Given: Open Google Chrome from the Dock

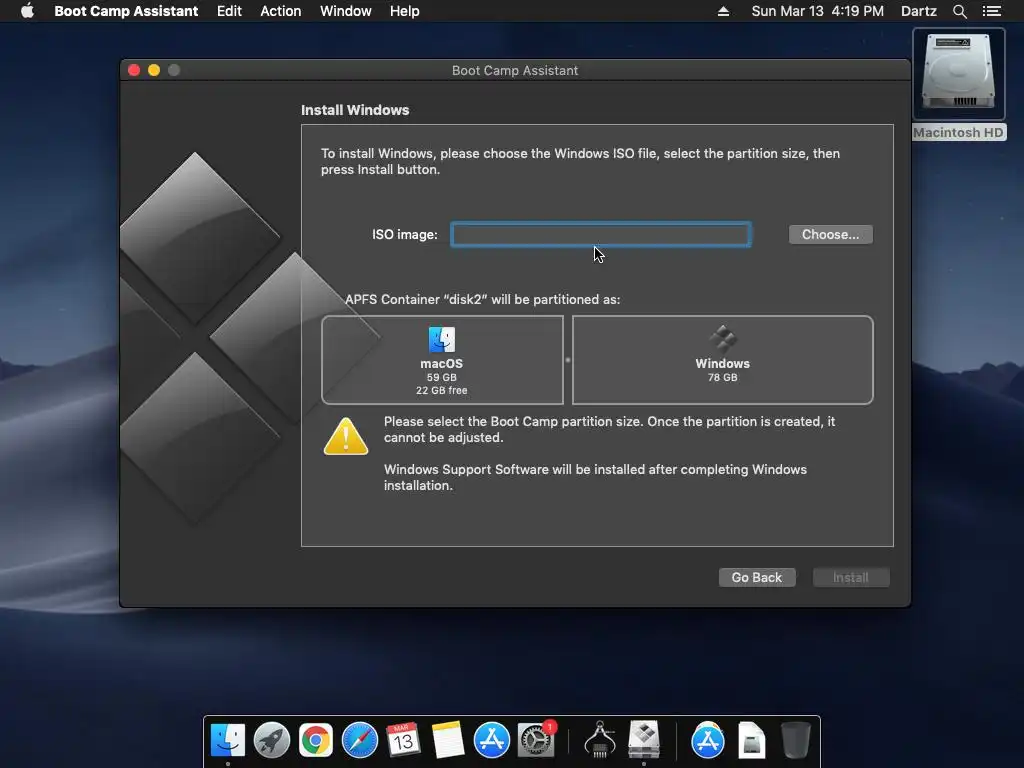Looking at the screenshot, I should click(315, 740).
